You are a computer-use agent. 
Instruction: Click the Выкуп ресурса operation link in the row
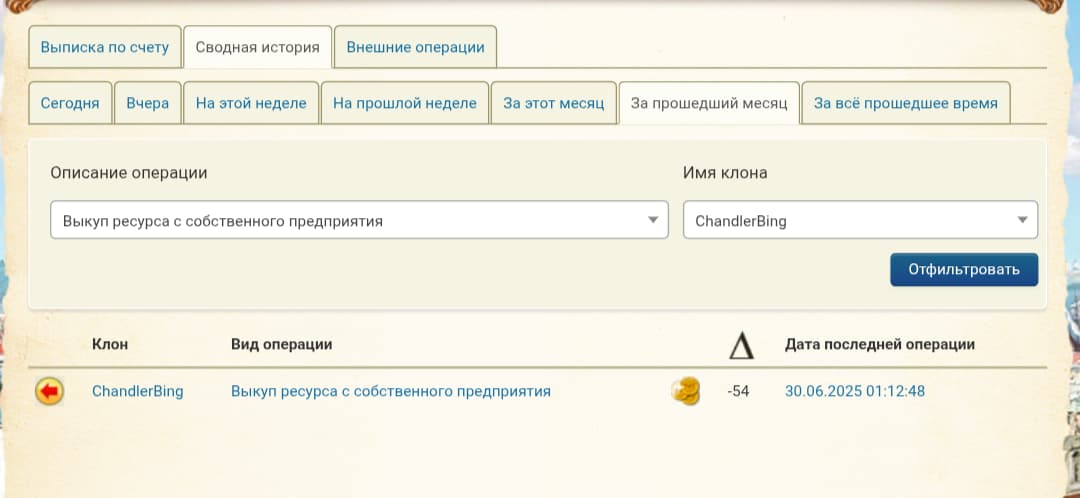pos(391,392)
